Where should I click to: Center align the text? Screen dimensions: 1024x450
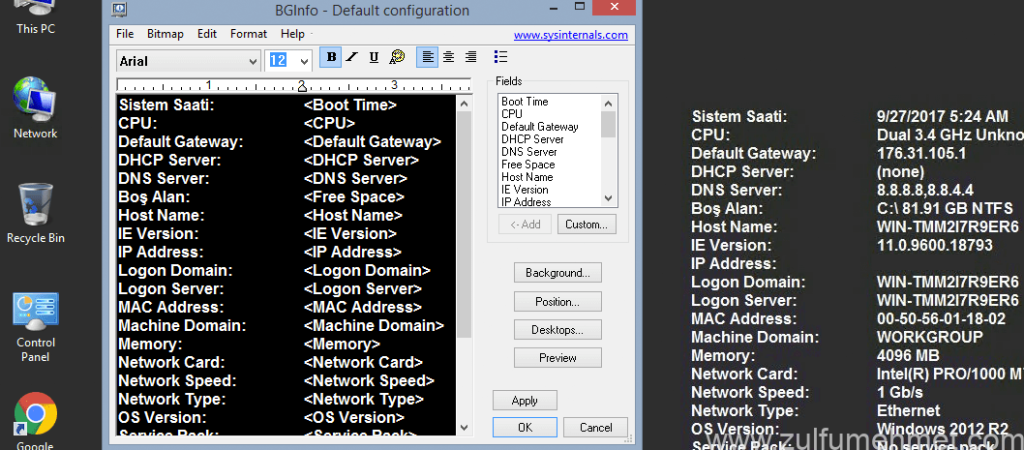(449, 58)
